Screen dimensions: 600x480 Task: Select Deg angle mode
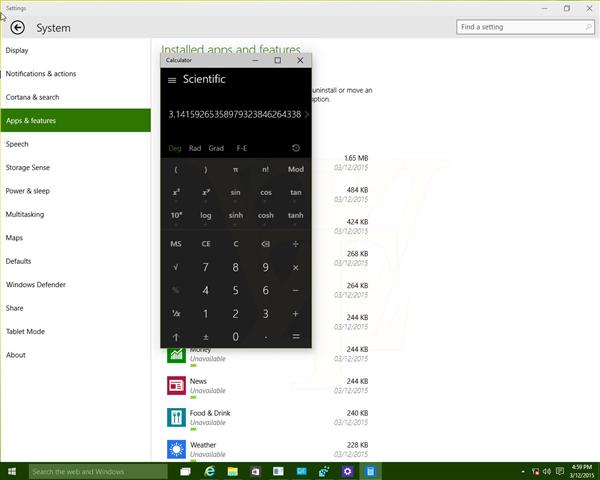(x=175, y=148)
